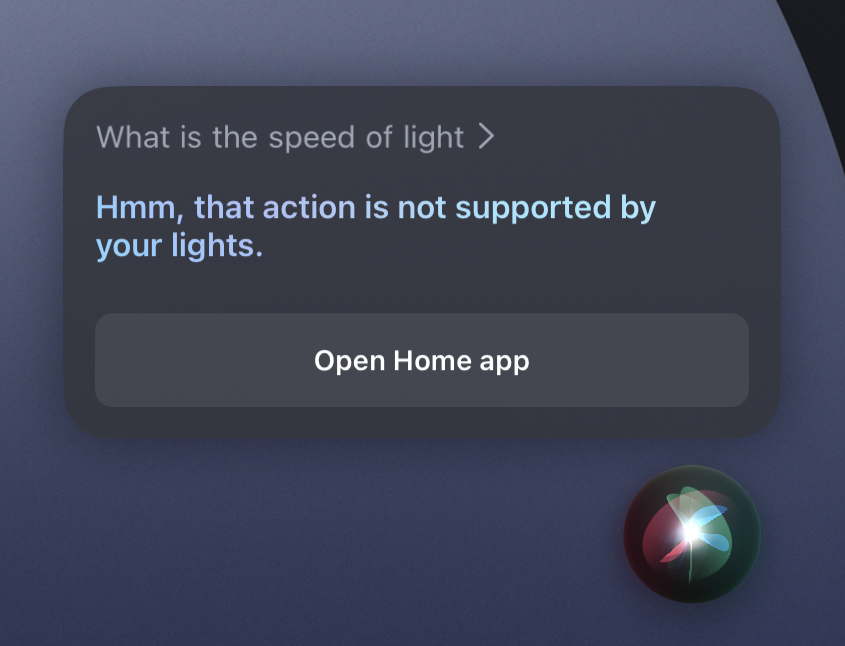This screenshot has height=646, width=845.
Task: Open Home app button
Action: (x=422, y=360)
